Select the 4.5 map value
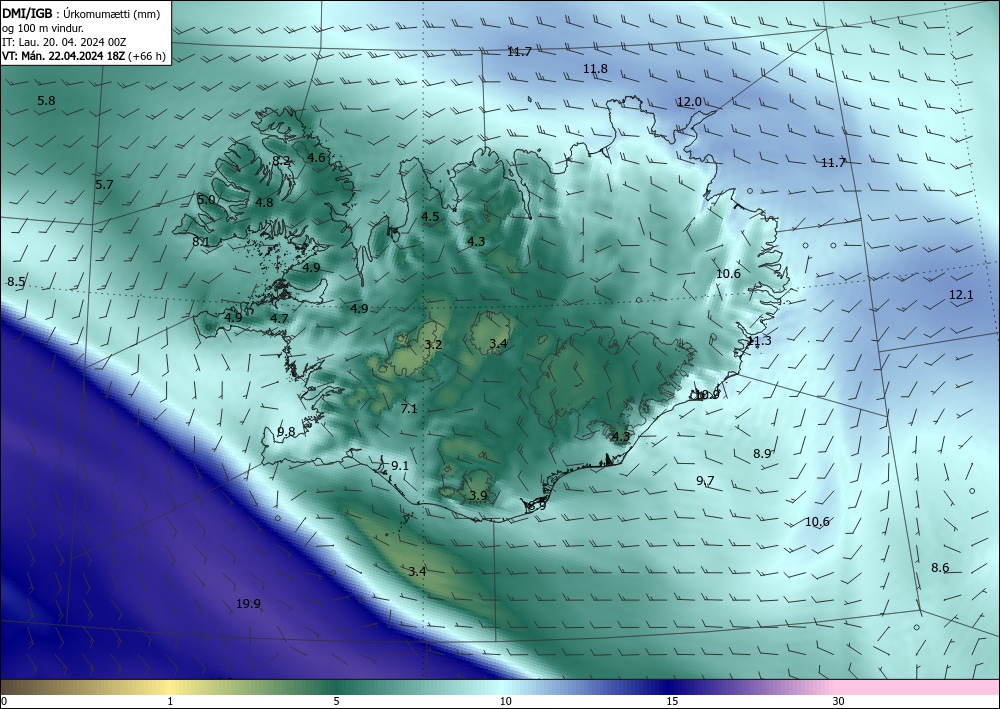The height and width of the screenshot is (709, 1000). pos(430,217)
